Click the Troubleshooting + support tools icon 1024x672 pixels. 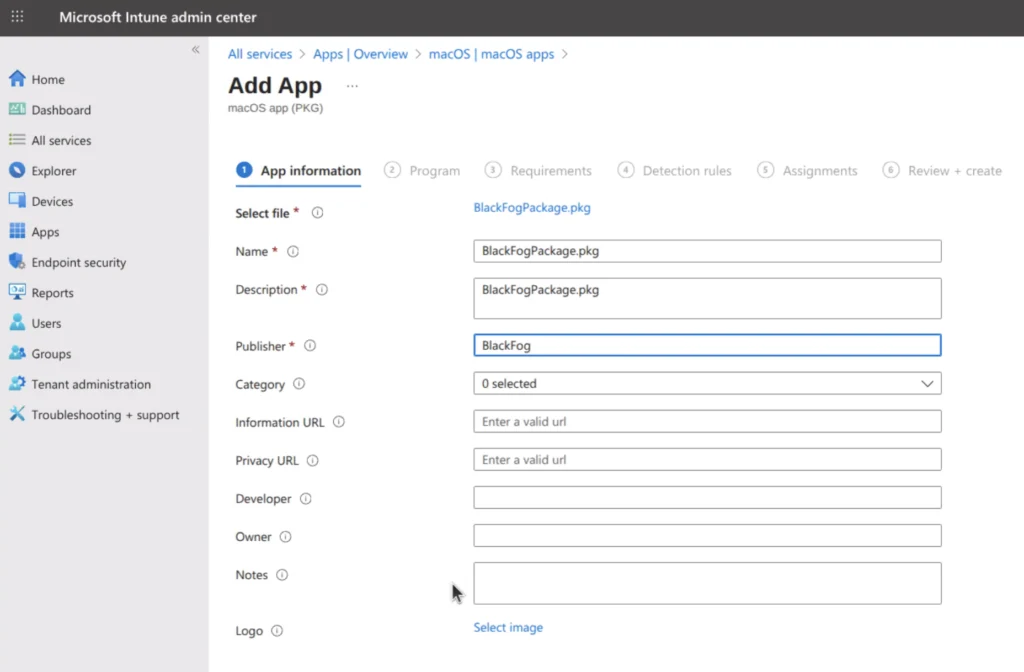(17, 414)
